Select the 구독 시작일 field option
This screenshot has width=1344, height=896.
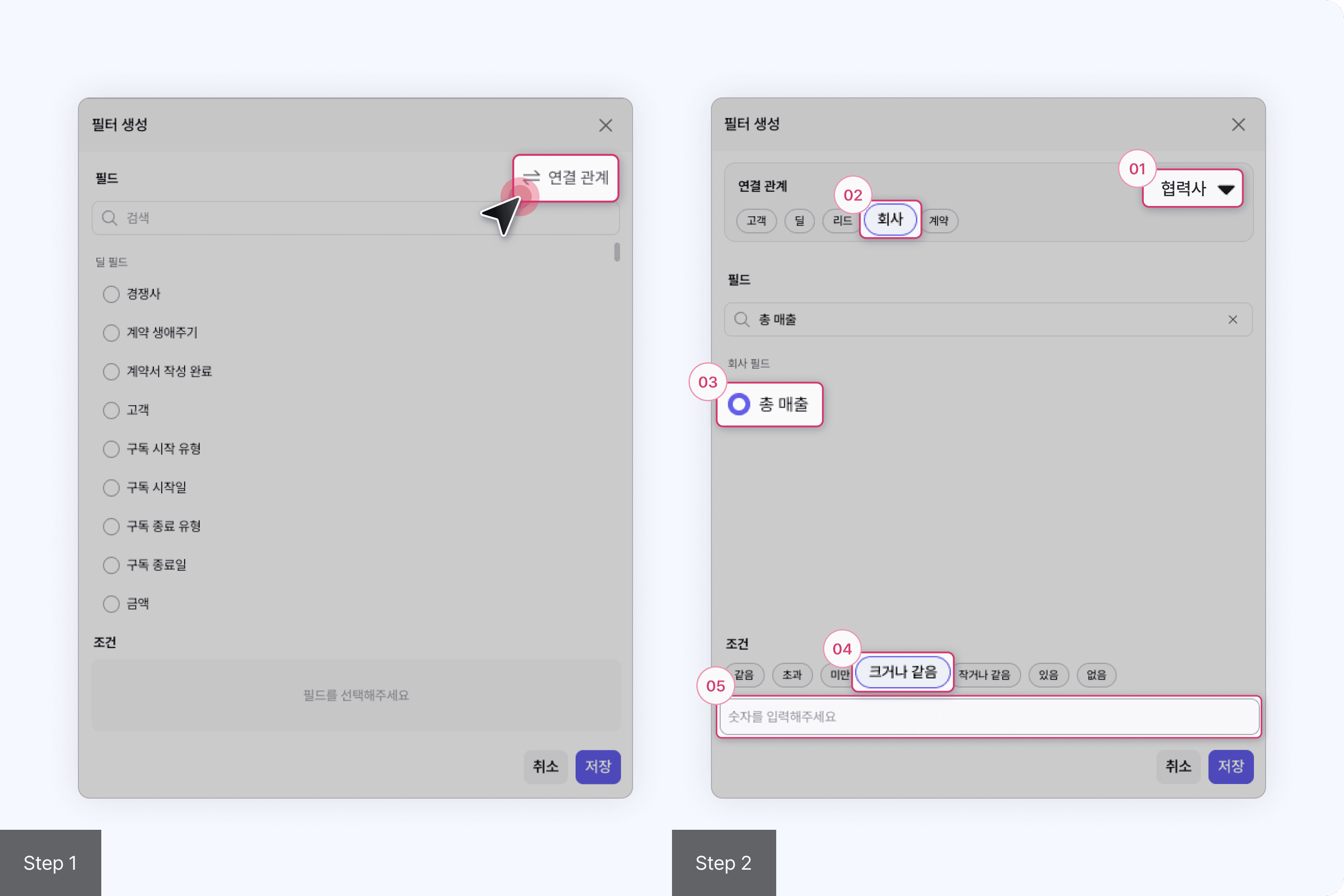[x=111, y=487]
